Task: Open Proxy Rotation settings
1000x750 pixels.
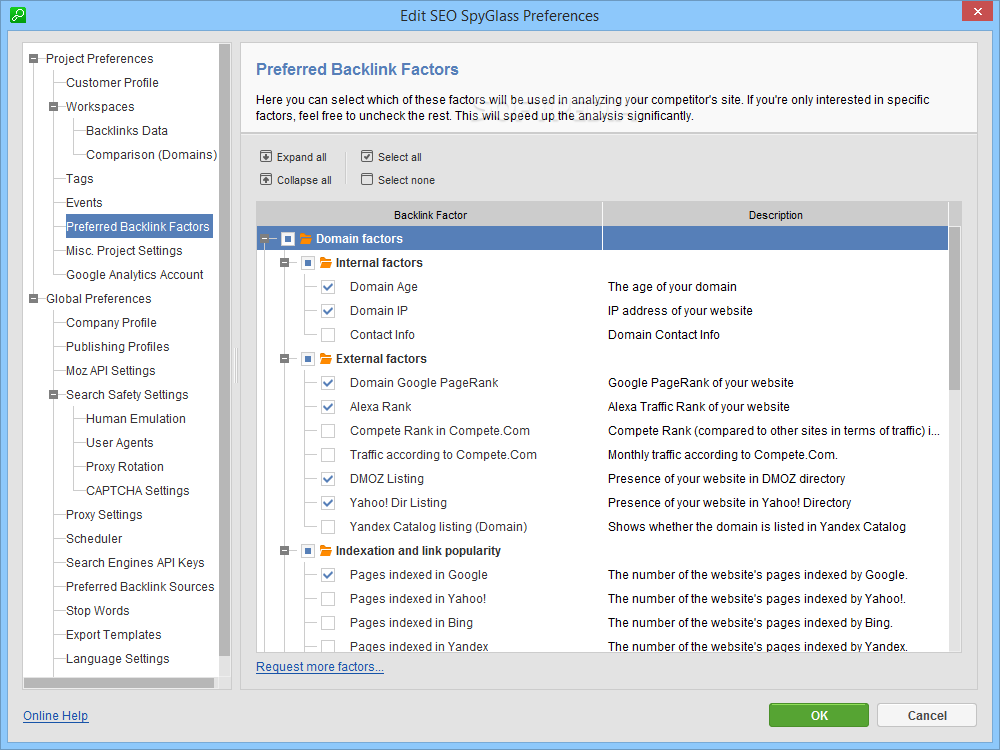Action: pos(125,467)
